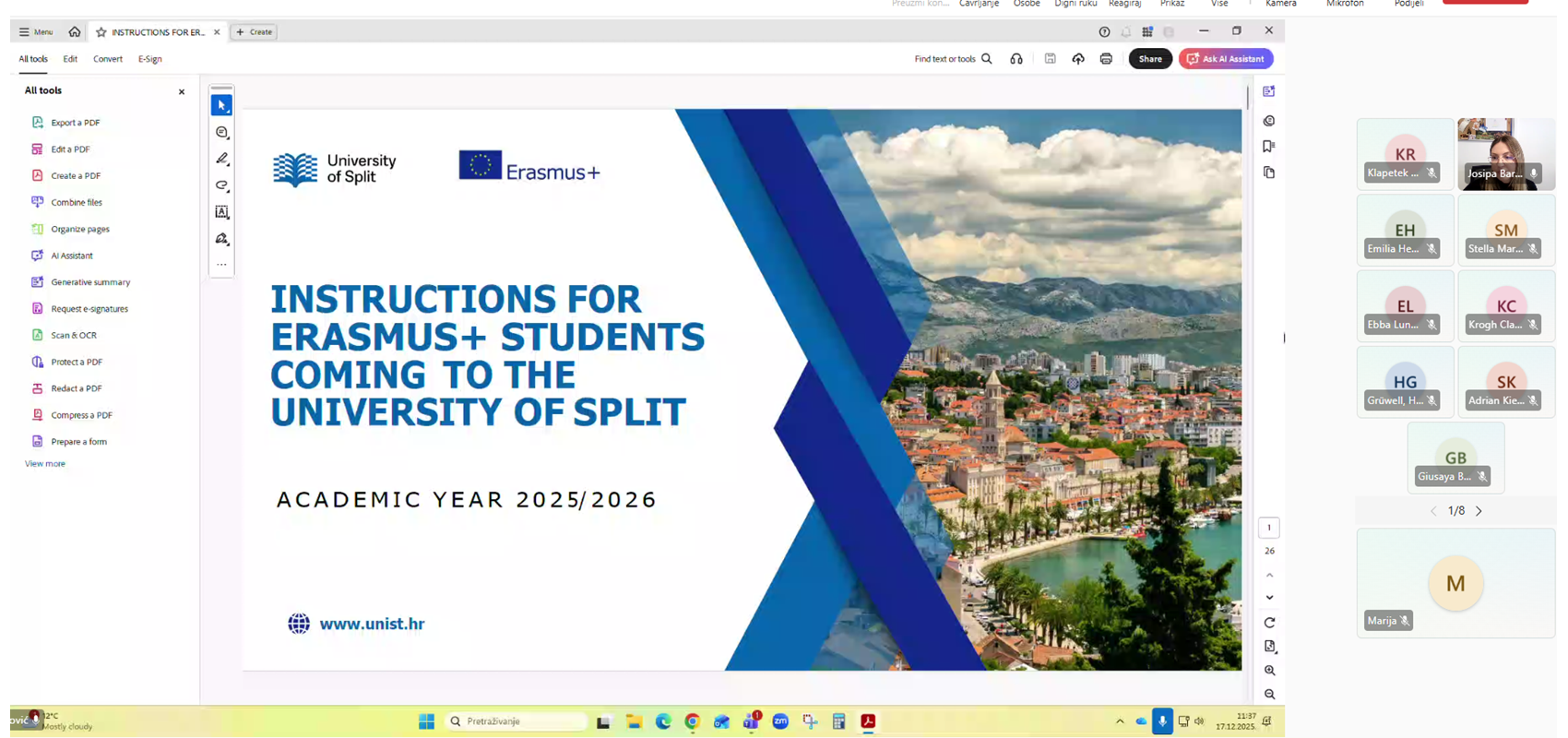
Task: Show more quick tools via ellipsis
Action: click(x=221, y=265)
